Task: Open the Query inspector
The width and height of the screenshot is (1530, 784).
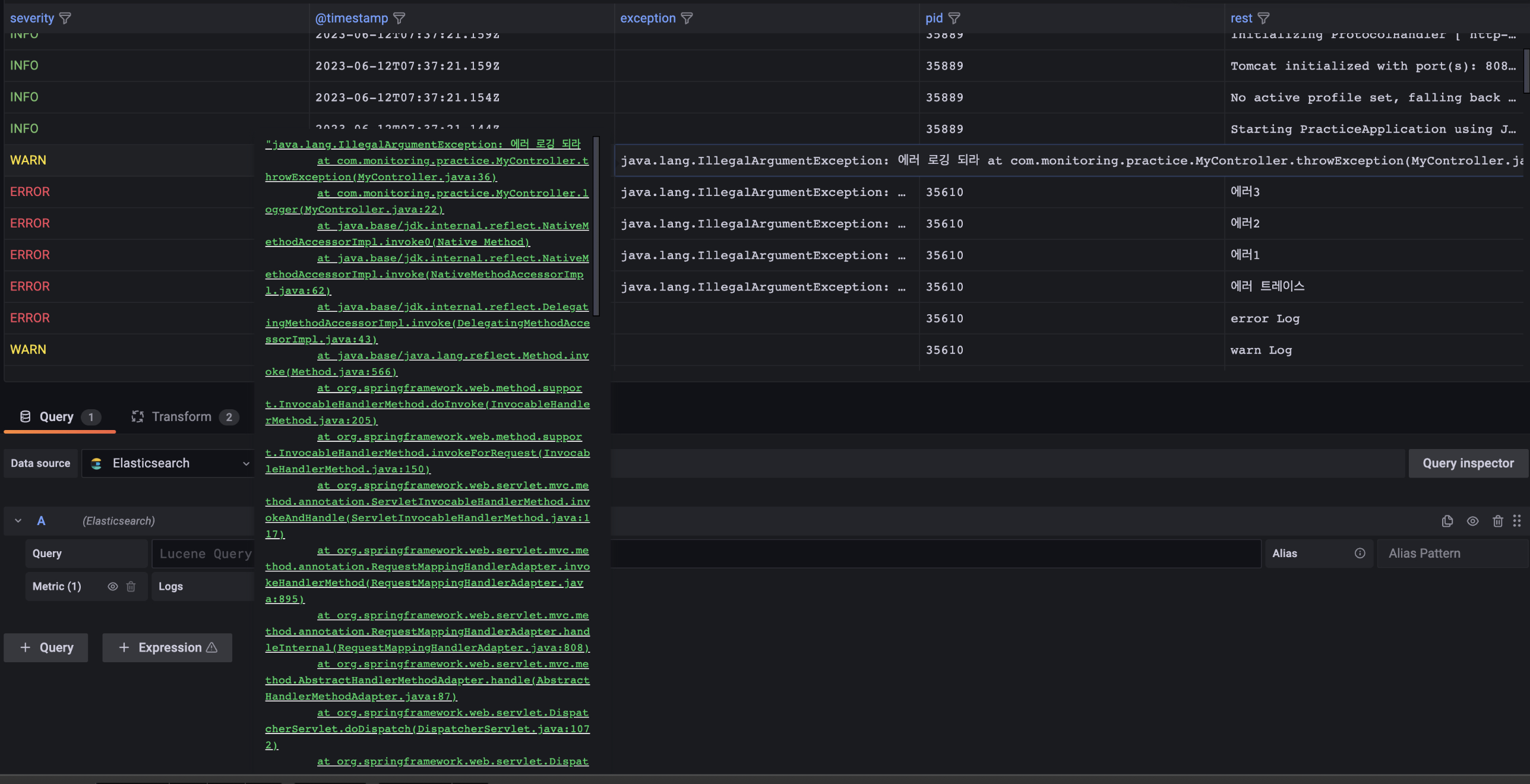Action: [1468, 463]
